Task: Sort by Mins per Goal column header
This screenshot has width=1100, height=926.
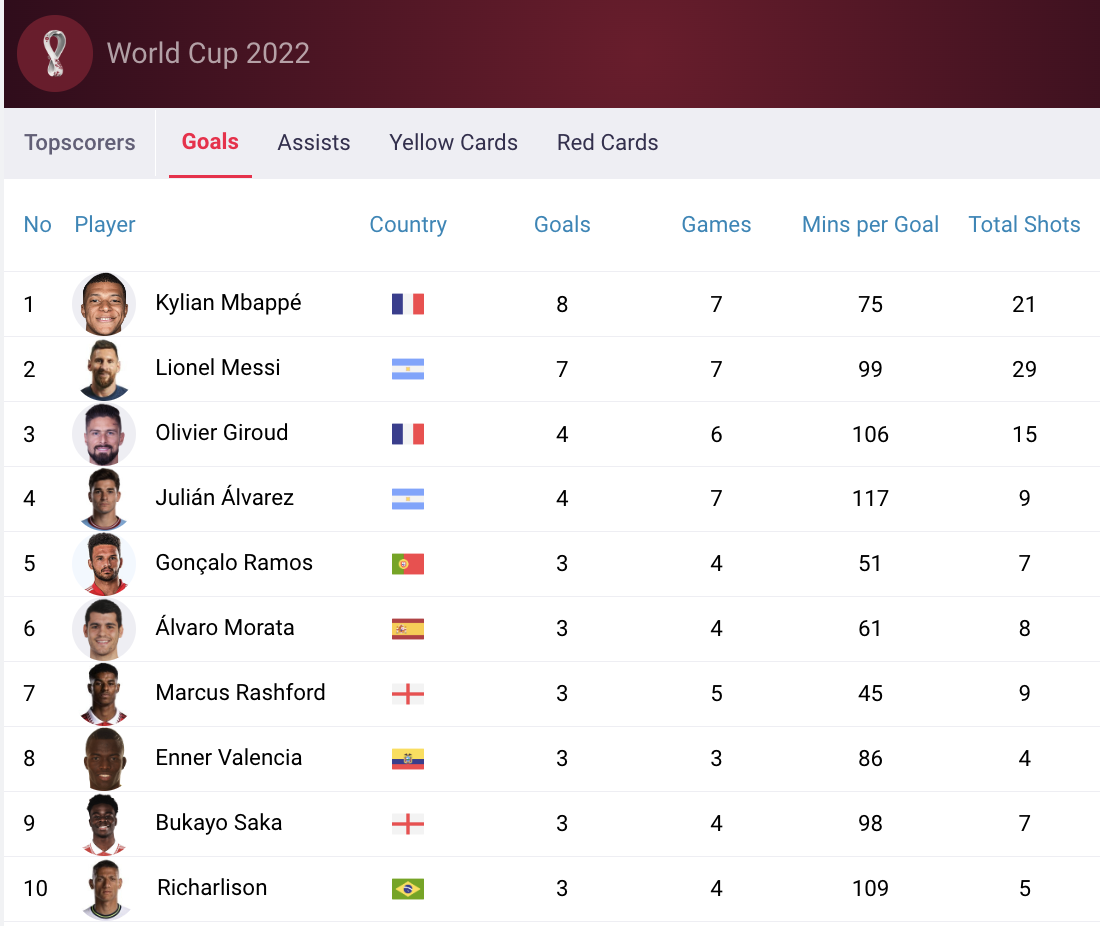Action: (x=870, y=225)
